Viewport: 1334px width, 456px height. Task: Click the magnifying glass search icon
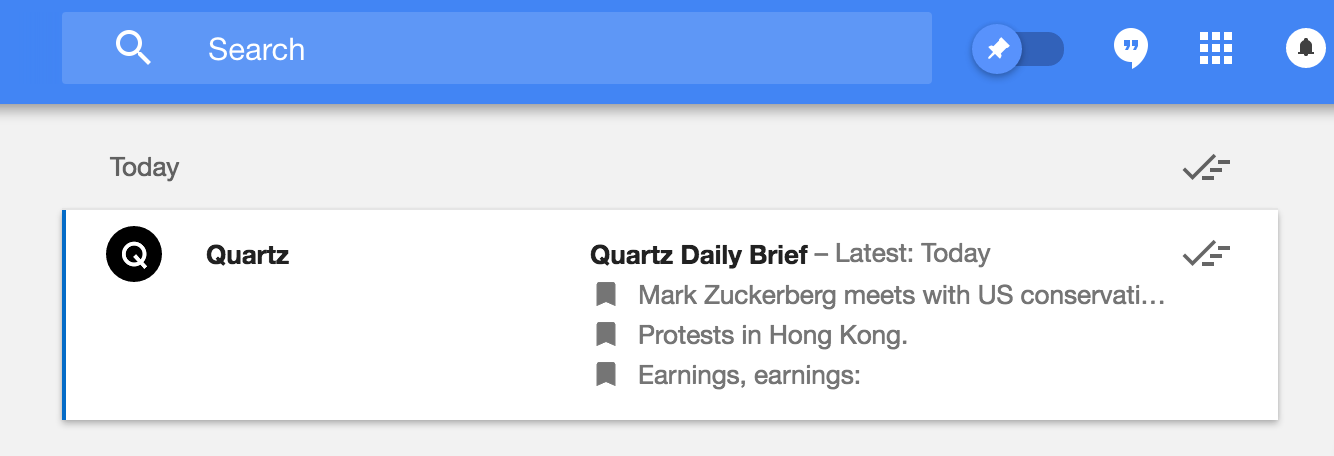[x=133, y=48]
